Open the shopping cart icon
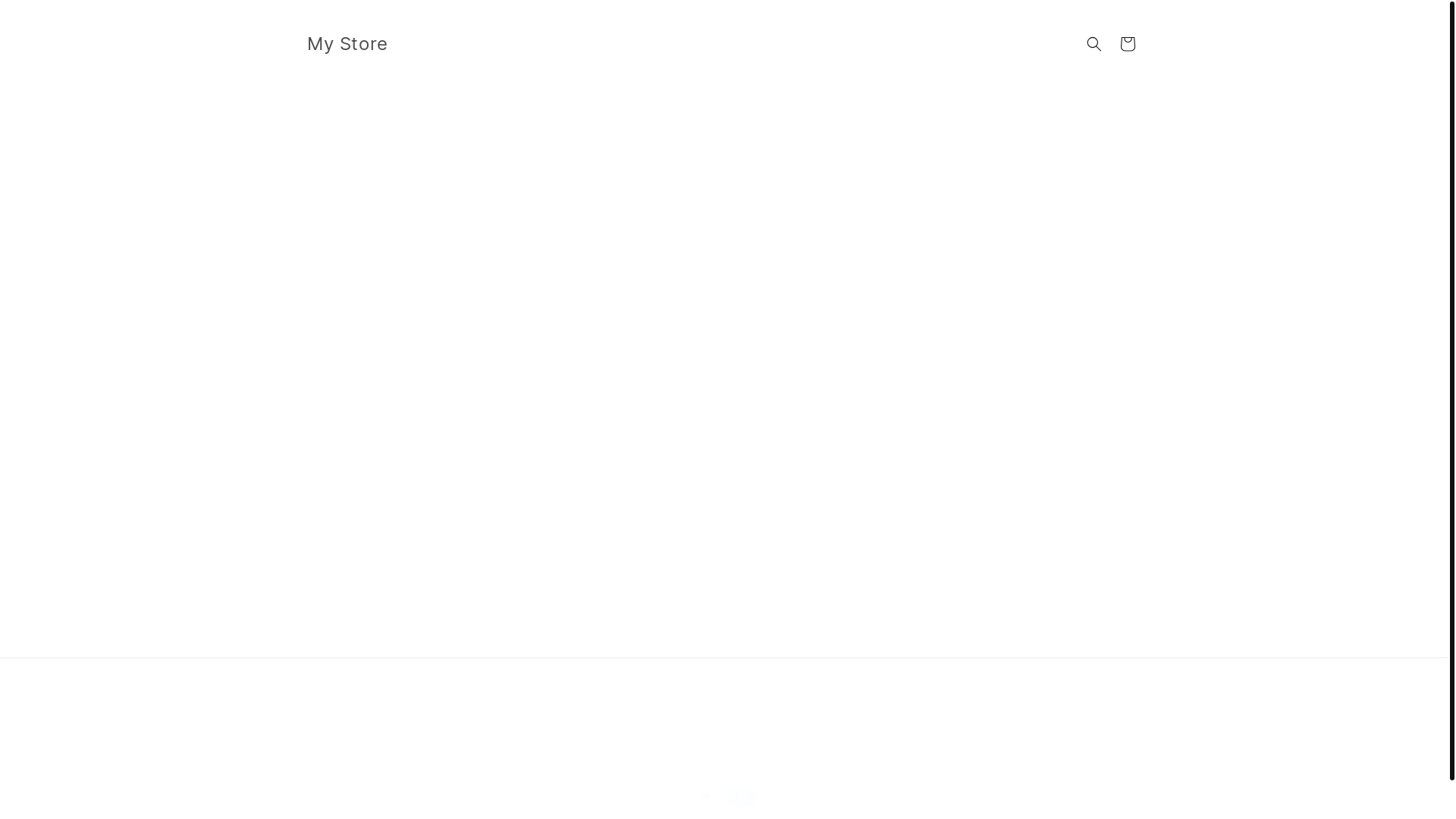1456x819 pixels. coord(1128,44)
